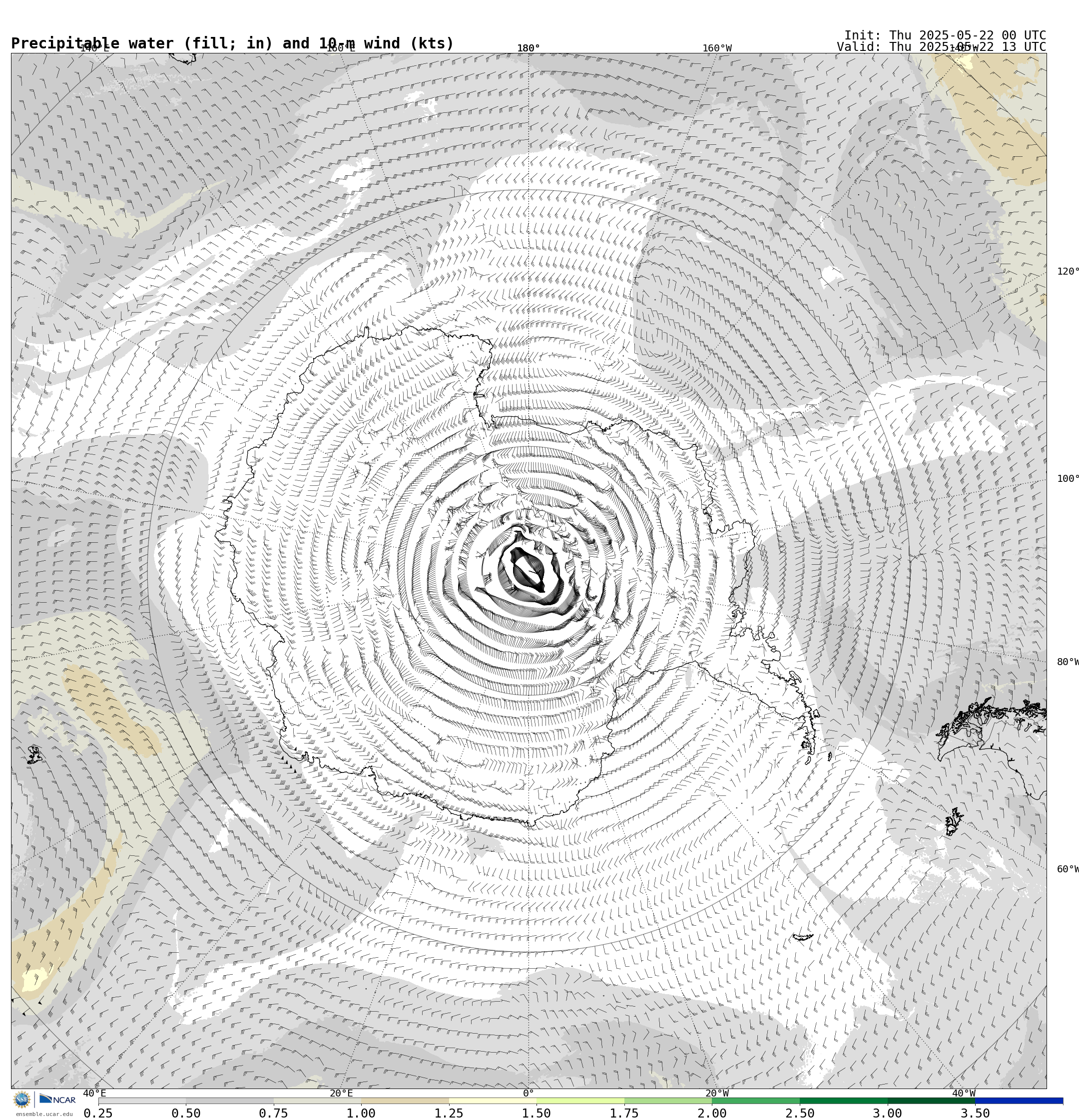Pick the light green 1.75–2.00 colorbar segment
Viewport: 1079px width, 1120px height.
coord(668,1101)
